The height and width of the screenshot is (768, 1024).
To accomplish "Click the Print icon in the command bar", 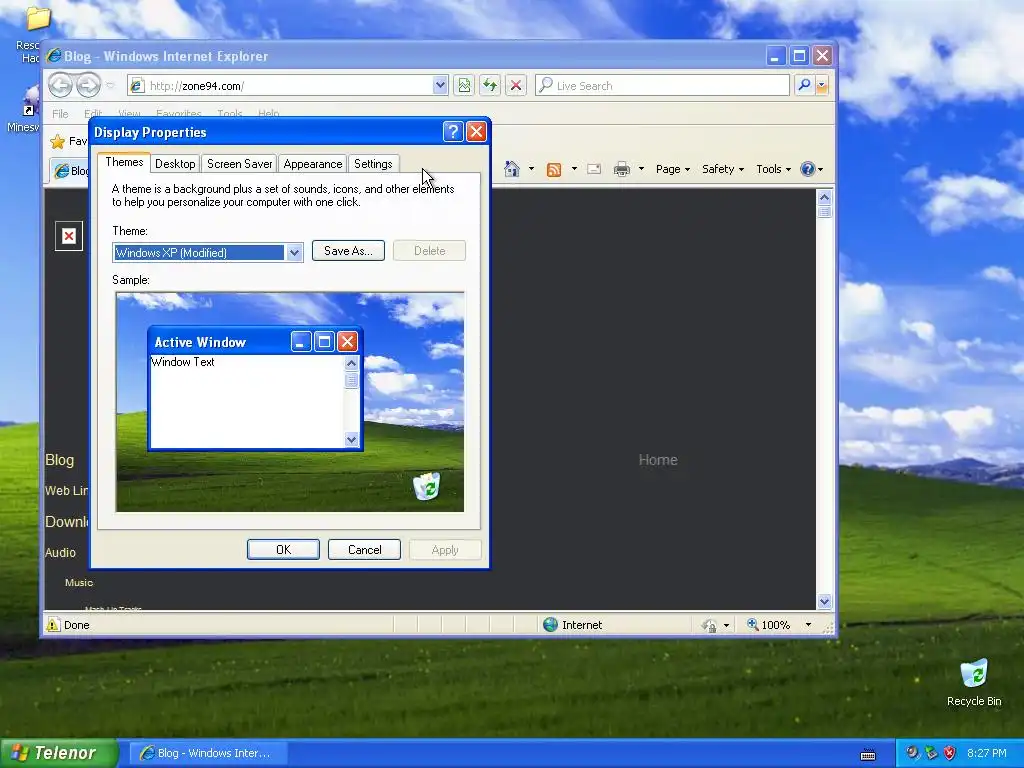I will coord(622,169).
